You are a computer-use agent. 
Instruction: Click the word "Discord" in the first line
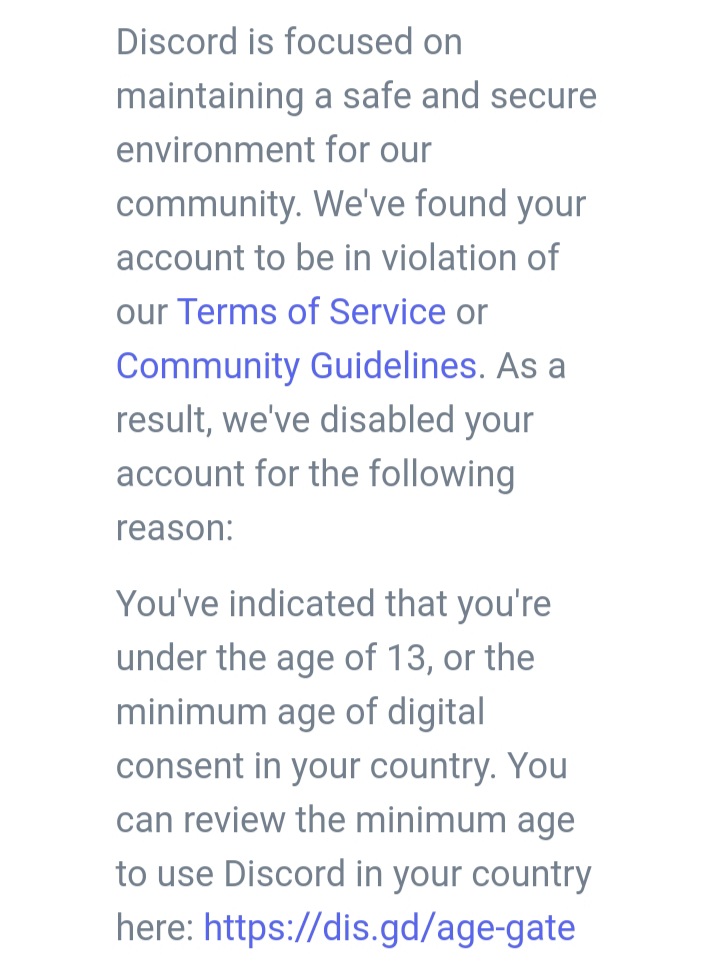(177, 41)
